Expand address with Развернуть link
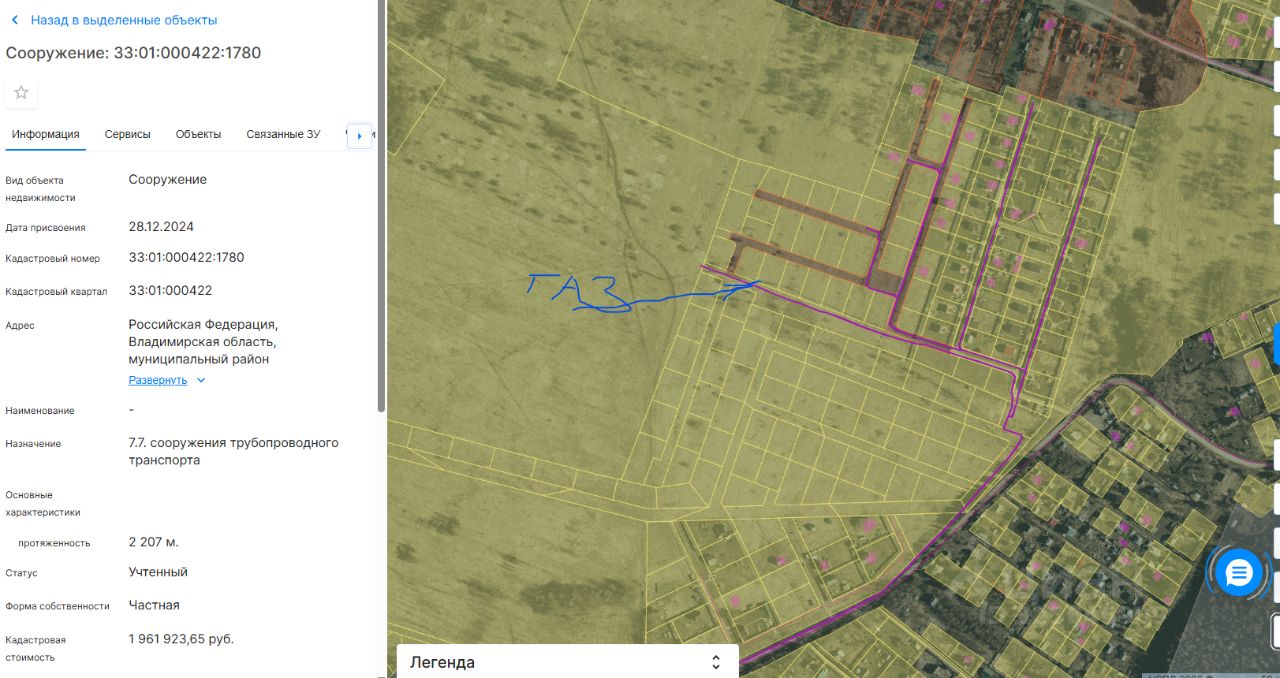Image resolution: width=1280 pixels, height=678 pixels. click(x=158, y=380)
